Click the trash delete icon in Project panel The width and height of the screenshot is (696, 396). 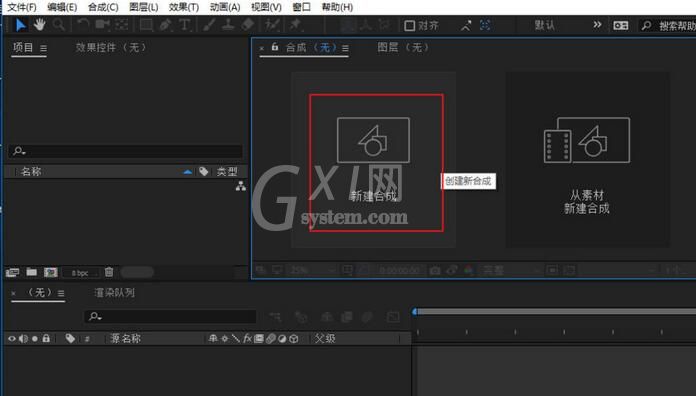coord(109,272)
